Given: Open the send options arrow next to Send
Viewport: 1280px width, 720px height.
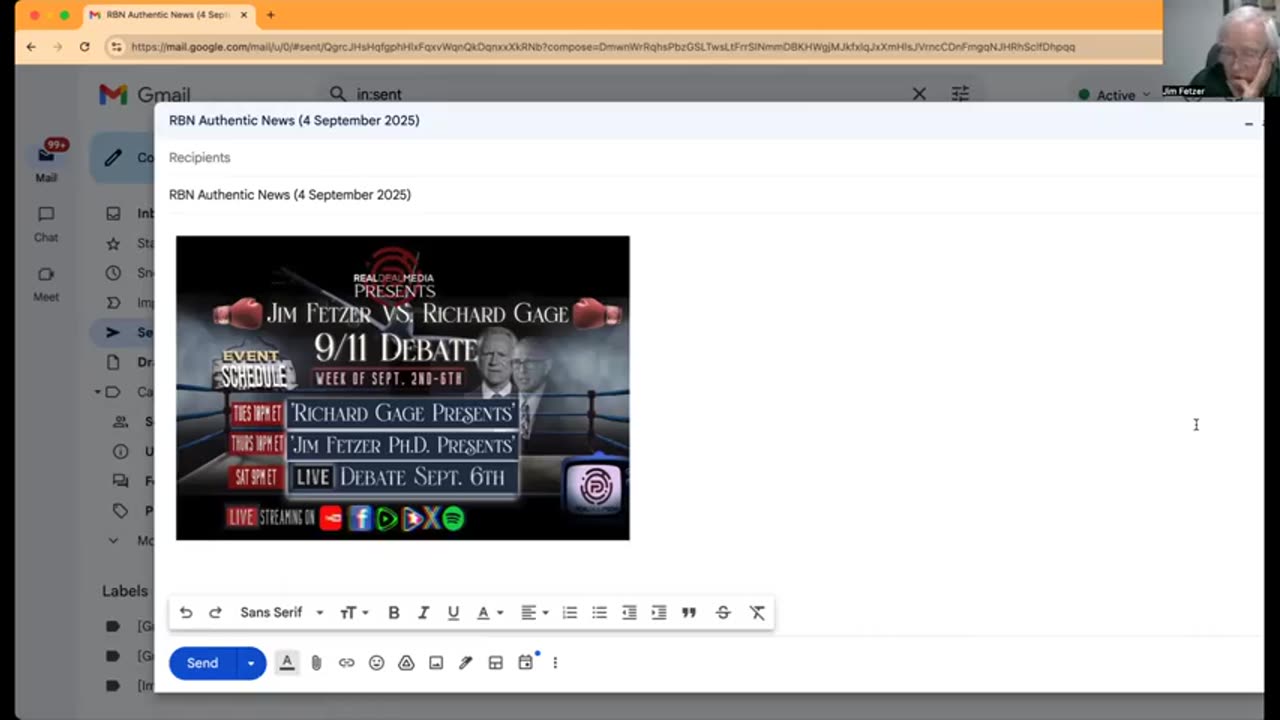Looking at the screenshot, I should pos(251,663).
